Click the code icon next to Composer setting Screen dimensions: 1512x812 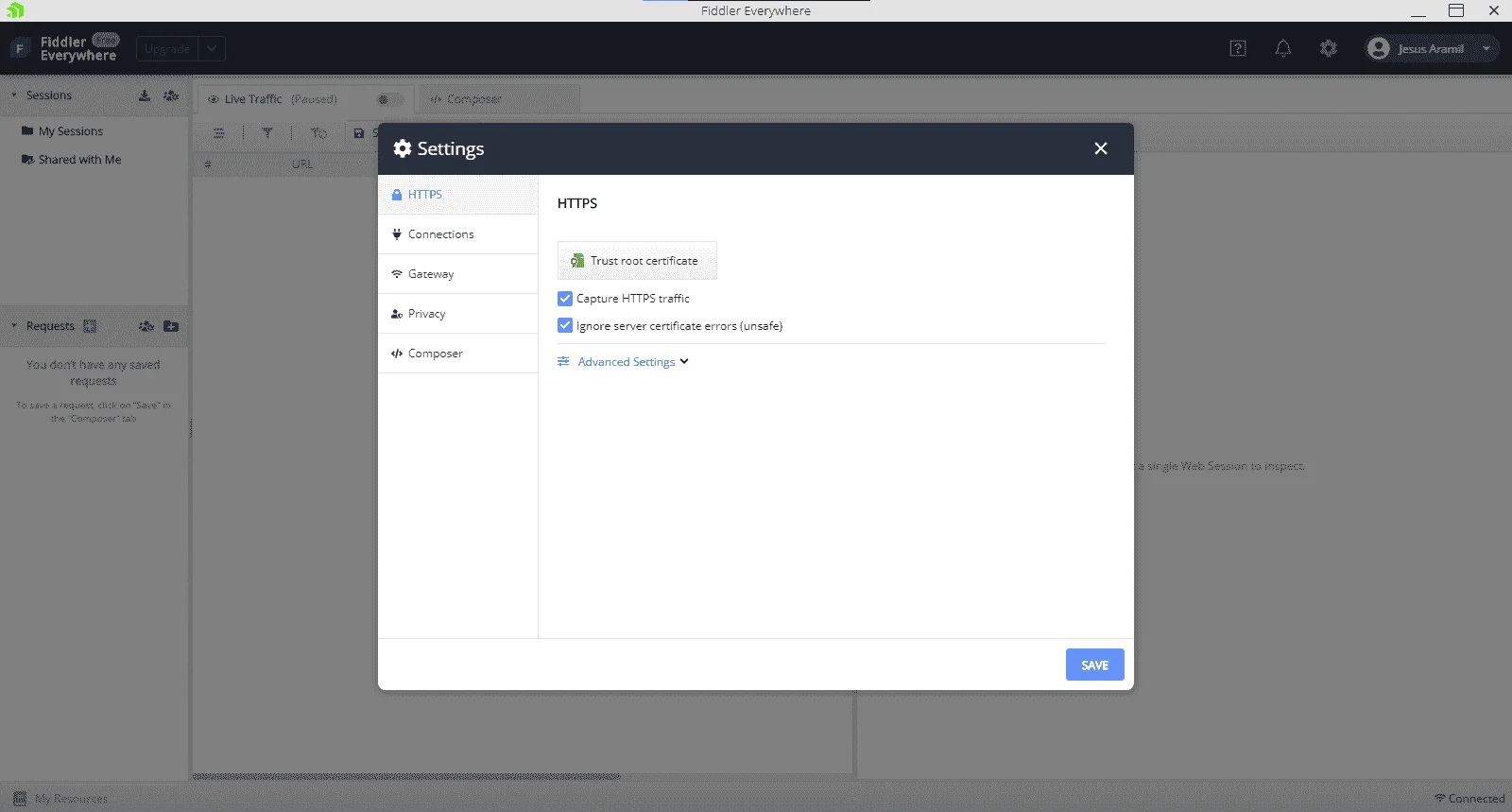click(397, 354)
